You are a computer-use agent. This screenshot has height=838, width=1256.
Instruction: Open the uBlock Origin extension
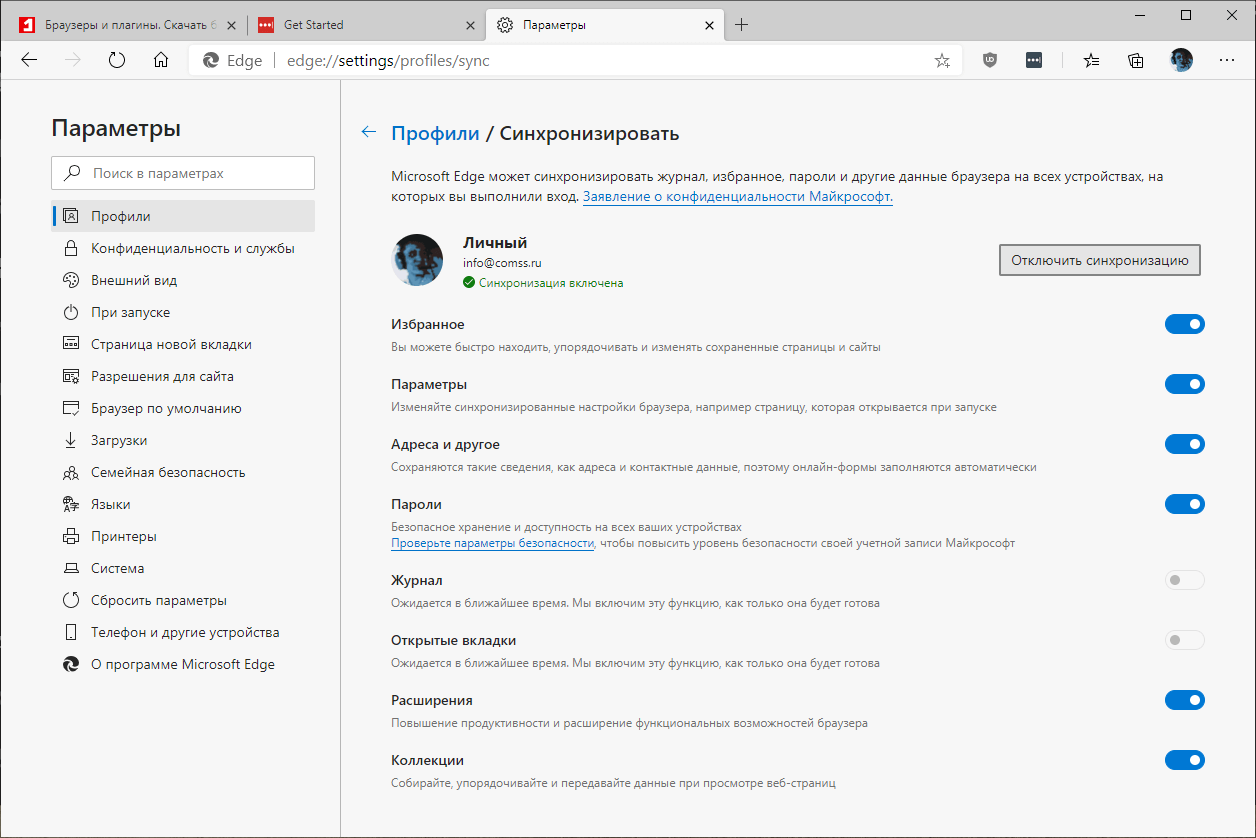tap(990, 60)
